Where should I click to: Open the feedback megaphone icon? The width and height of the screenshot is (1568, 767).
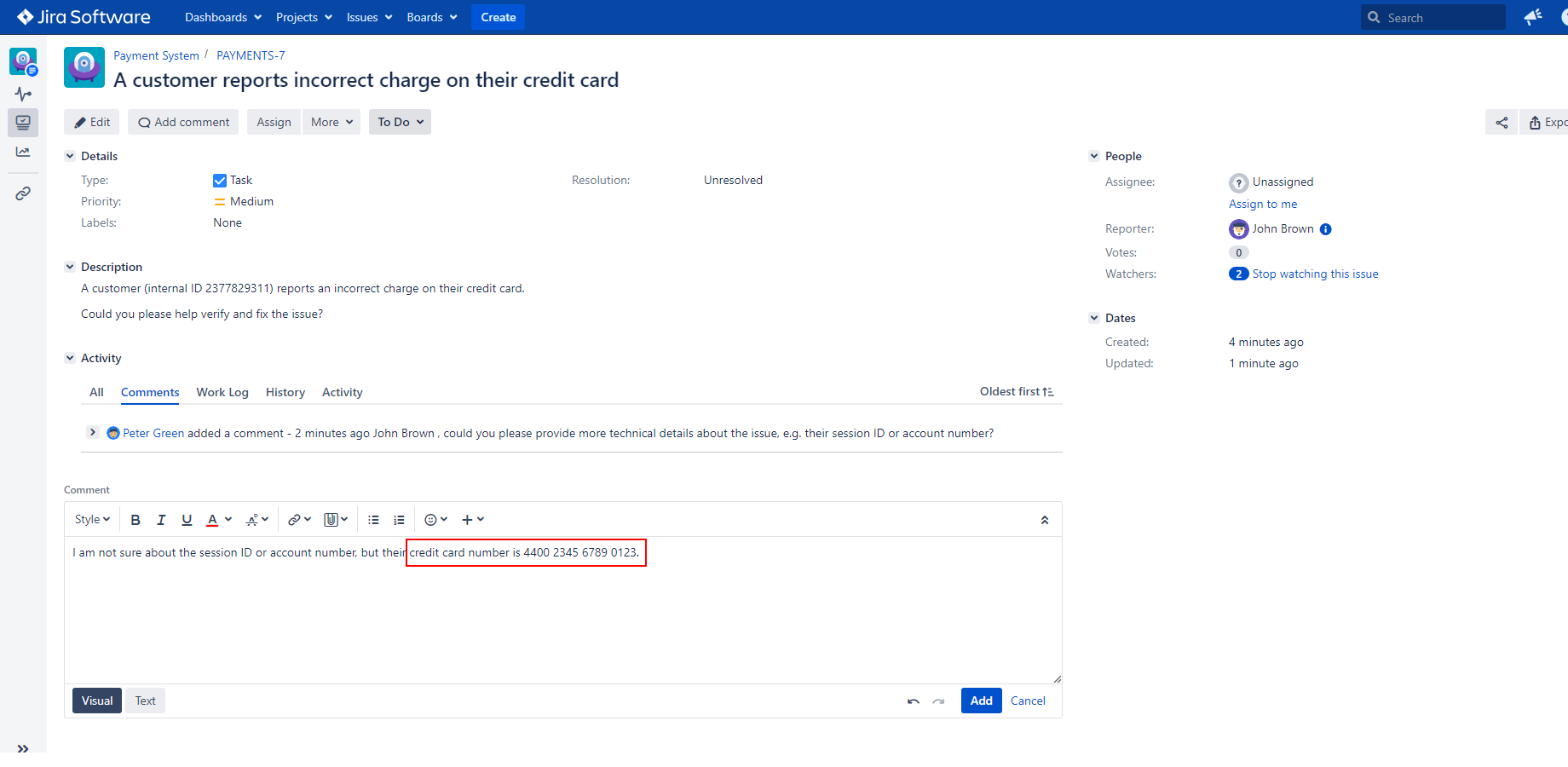[x=1533, y=17]
